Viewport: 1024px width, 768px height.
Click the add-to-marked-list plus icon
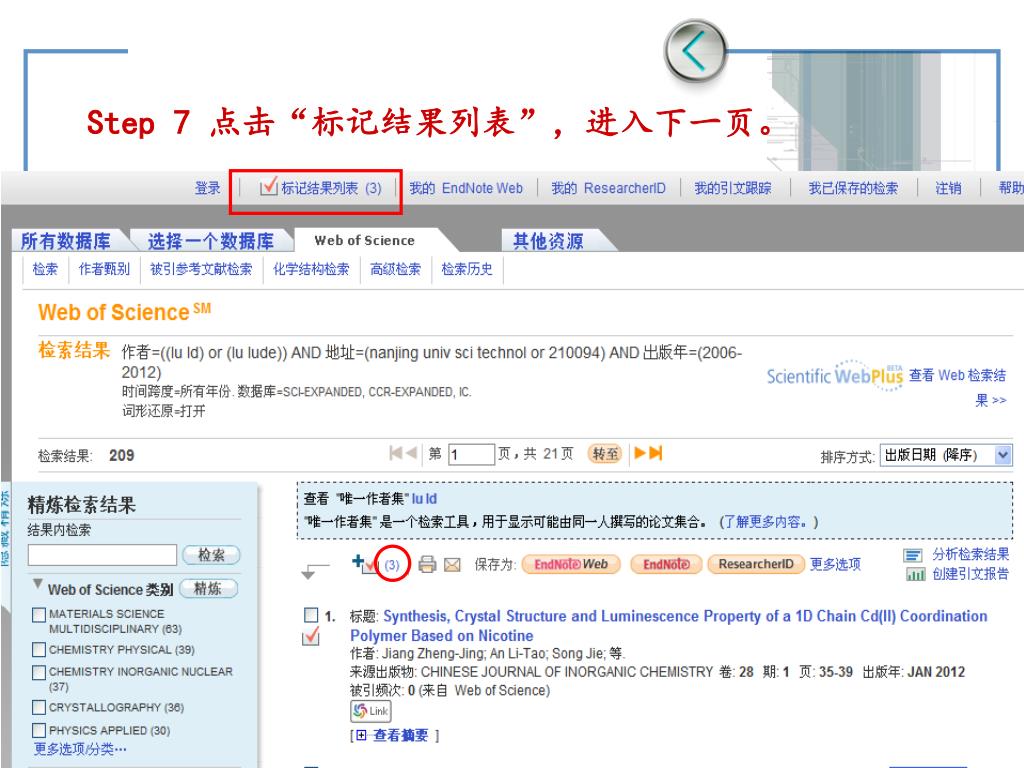click(364, 563)
